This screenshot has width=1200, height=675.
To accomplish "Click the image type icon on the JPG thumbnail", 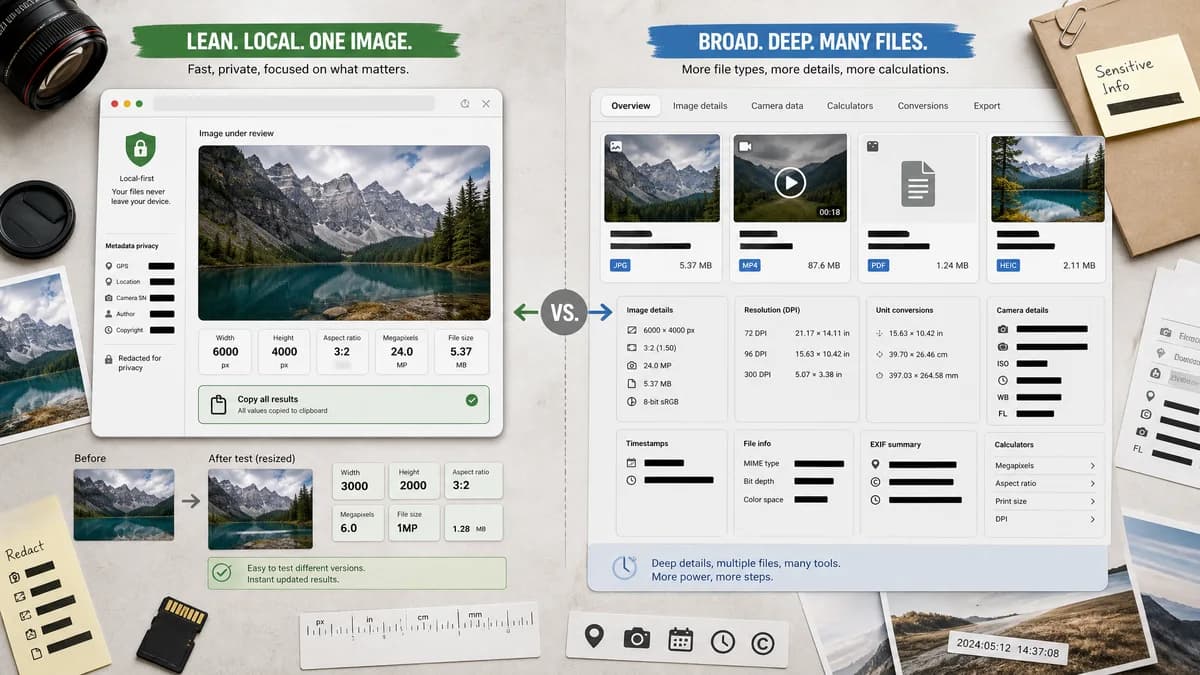I will click(x=616, y=146).
